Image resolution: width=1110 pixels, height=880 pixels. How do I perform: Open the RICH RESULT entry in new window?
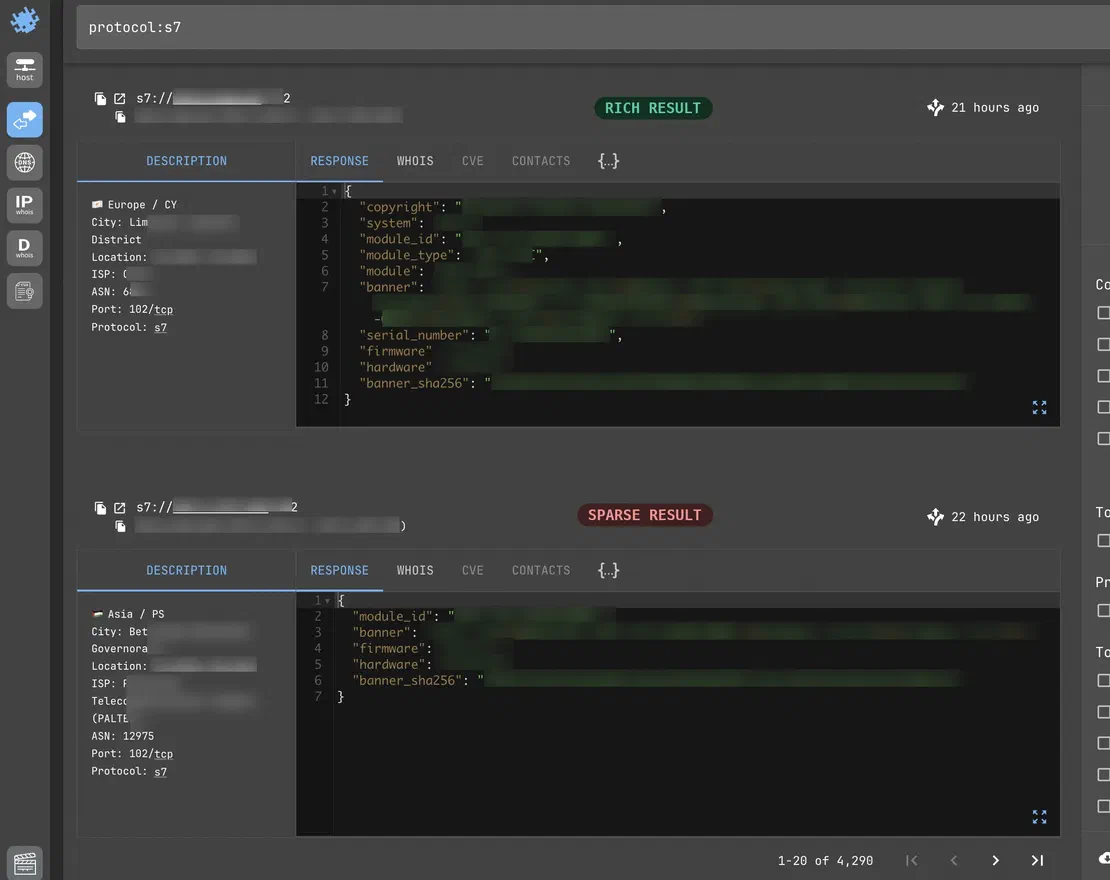[x=120, y=98]
